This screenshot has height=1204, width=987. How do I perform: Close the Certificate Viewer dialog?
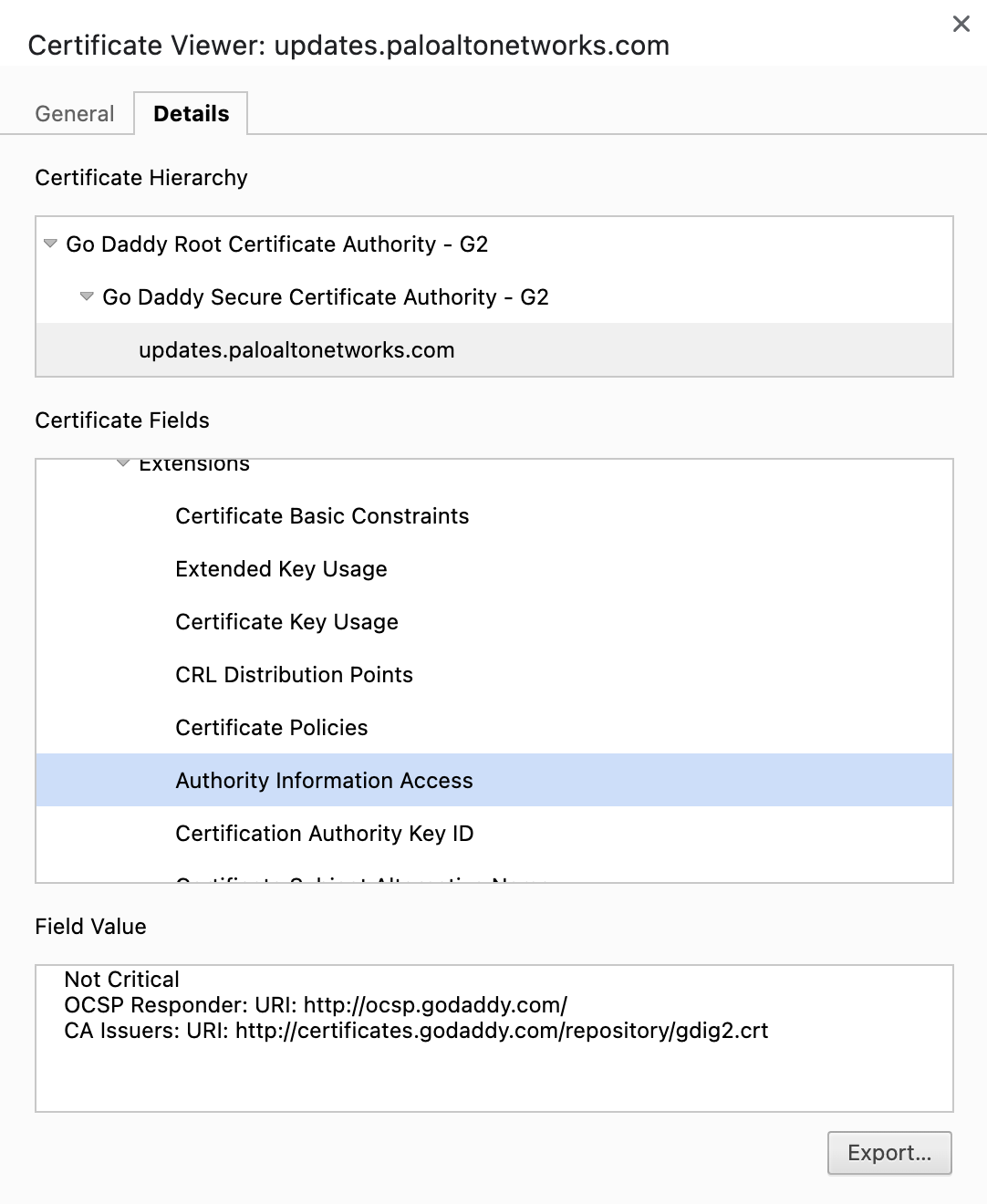[961, 25]
